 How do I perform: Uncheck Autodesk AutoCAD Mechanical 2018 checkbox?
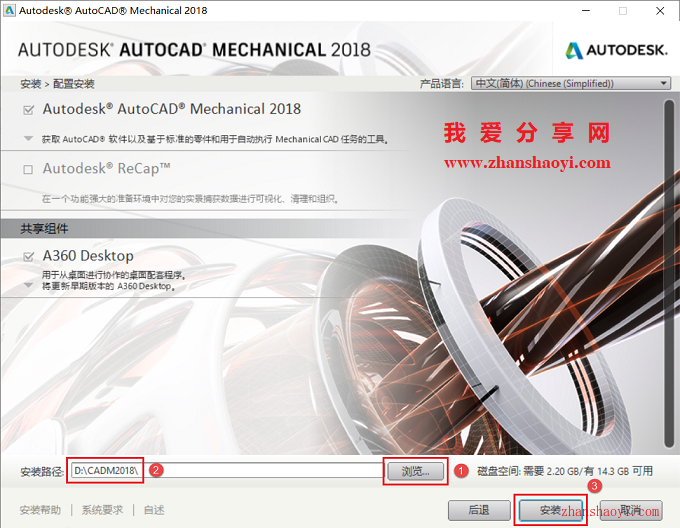point(28,110)
